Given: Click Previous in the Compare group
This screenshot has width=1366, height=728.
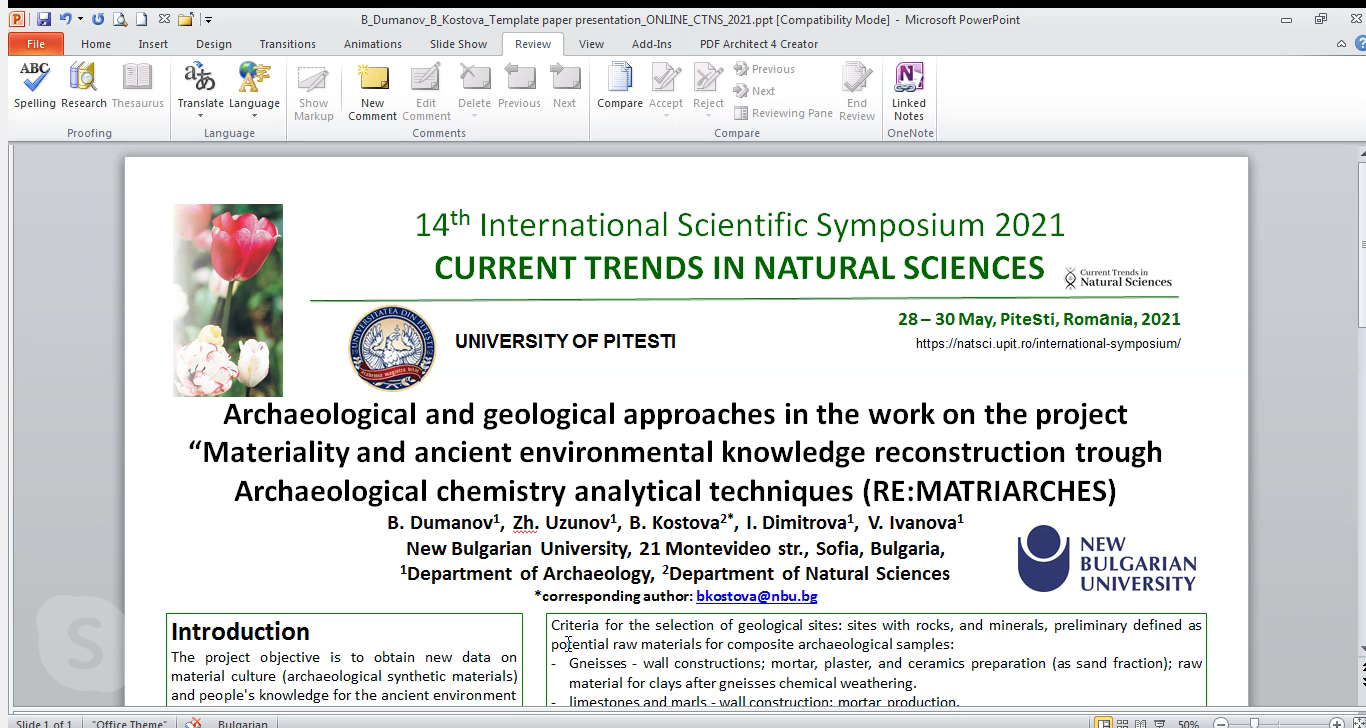Looking at the screenshot, I should click(765, 69).
